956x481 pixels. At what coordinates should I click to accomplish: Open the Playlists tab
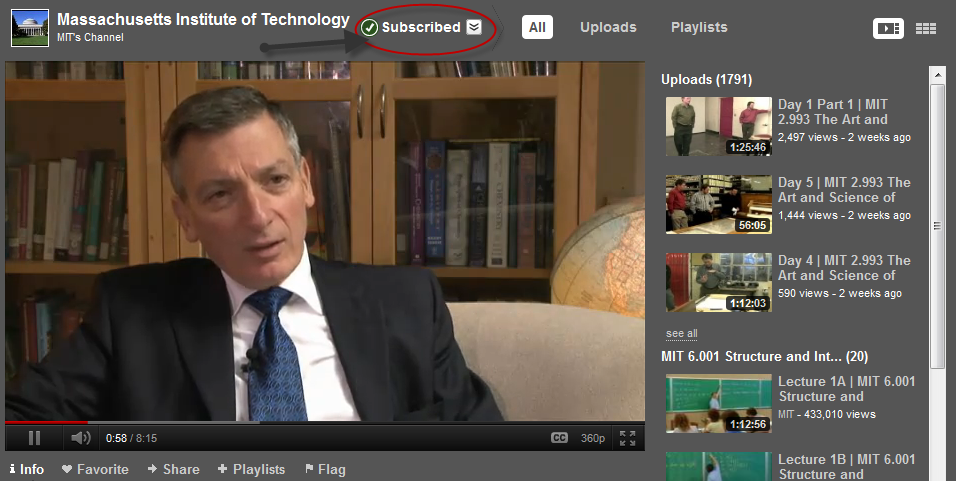(x=699, y=27)
